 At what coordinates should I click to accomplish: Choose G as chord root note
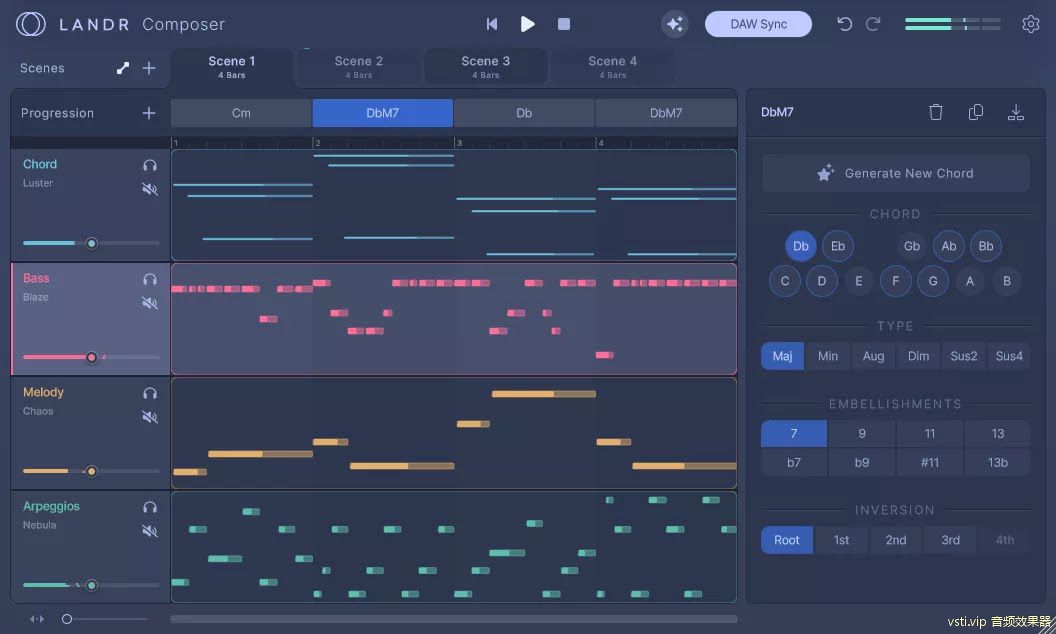point(933,281)
